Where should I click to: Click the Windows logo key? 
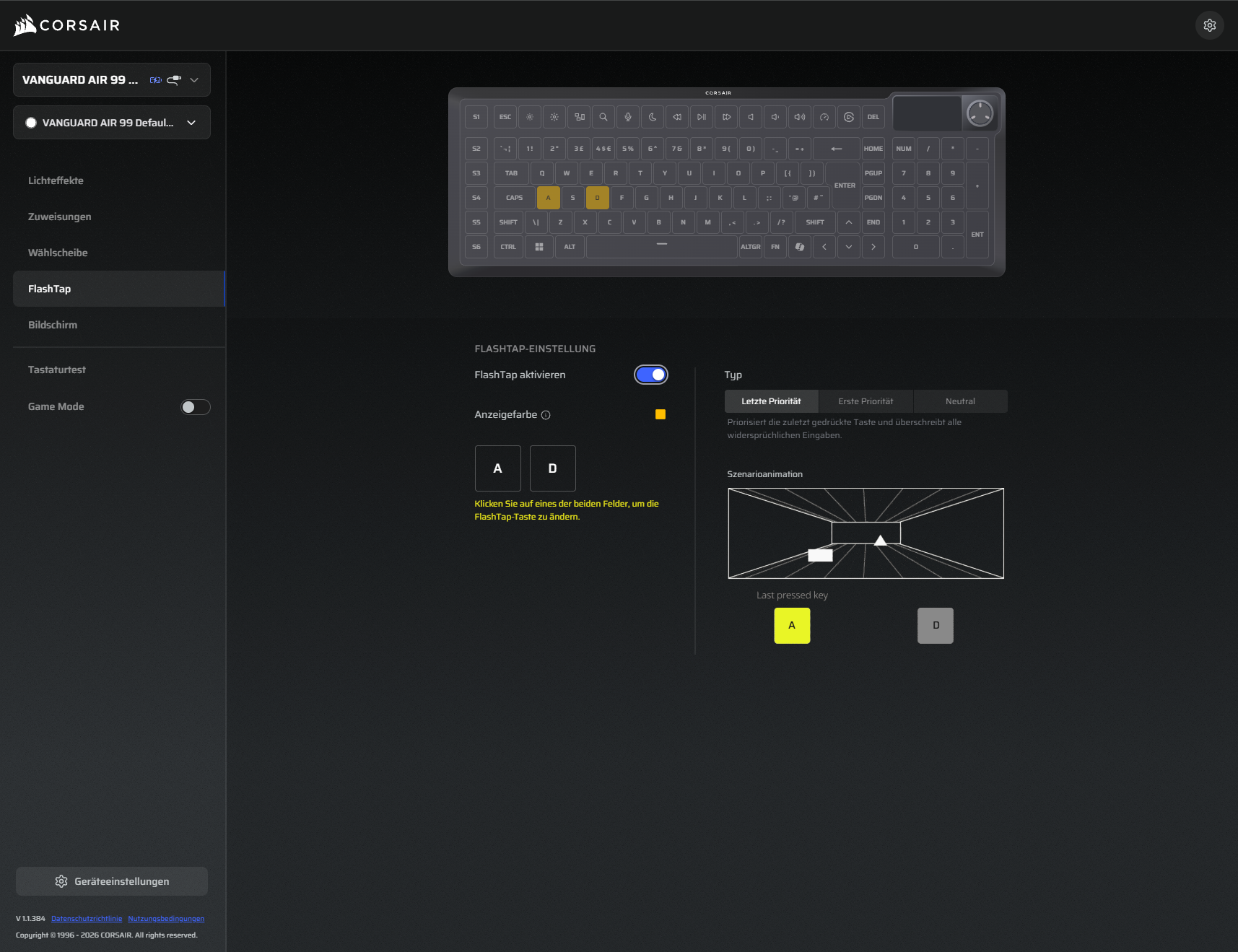[539, 247]
